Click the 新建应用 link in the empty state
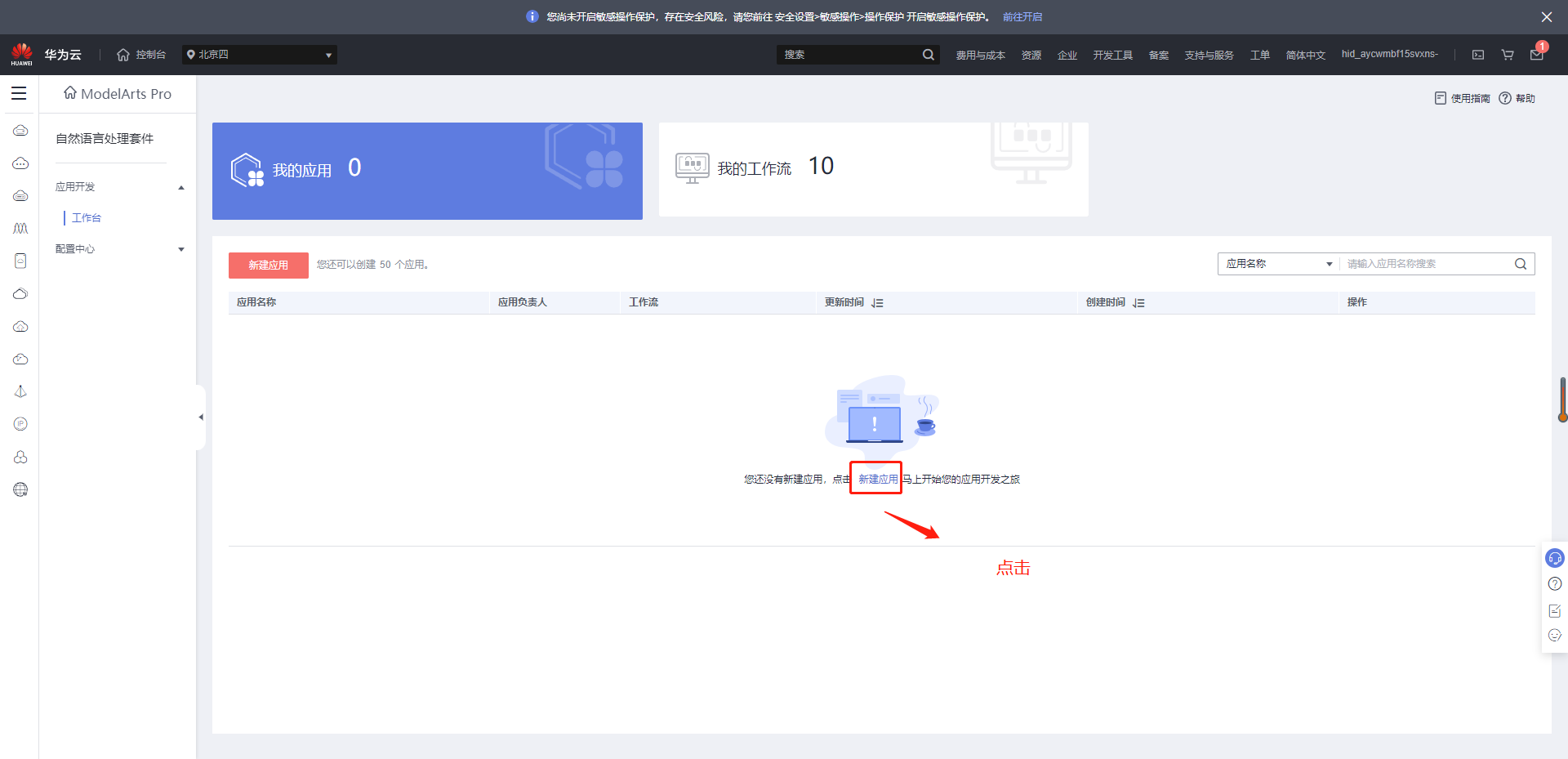Image resolution: width=1568 pixels, height=759 pixels. pyautogui.click(x=878, y=480)
